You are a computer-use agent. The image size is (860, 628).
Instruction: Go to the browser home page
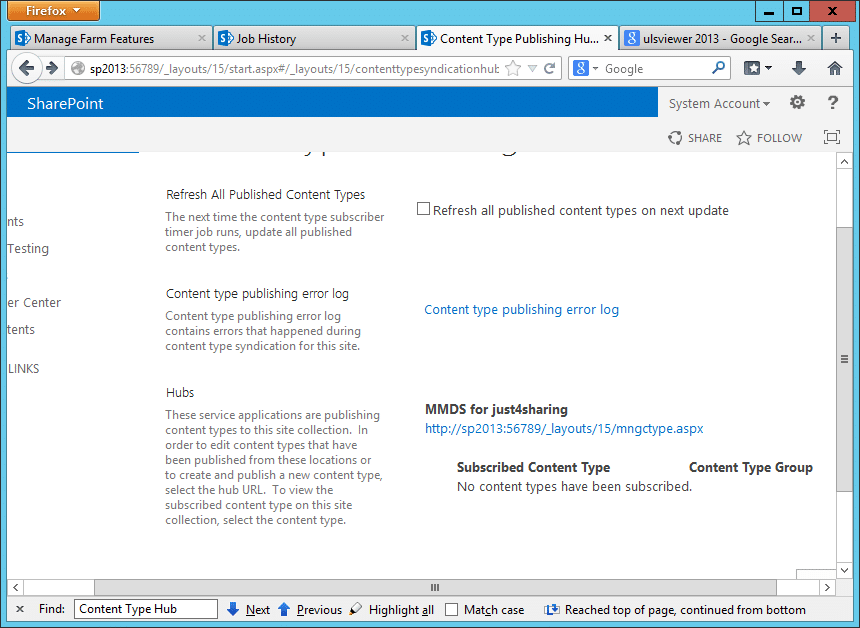coord(835,68)
